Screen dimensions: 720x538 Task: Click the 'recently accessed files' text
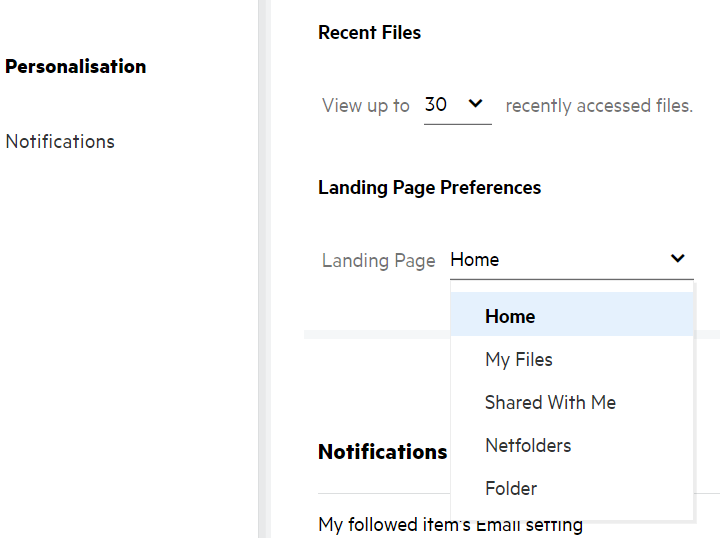click(599, 105)
